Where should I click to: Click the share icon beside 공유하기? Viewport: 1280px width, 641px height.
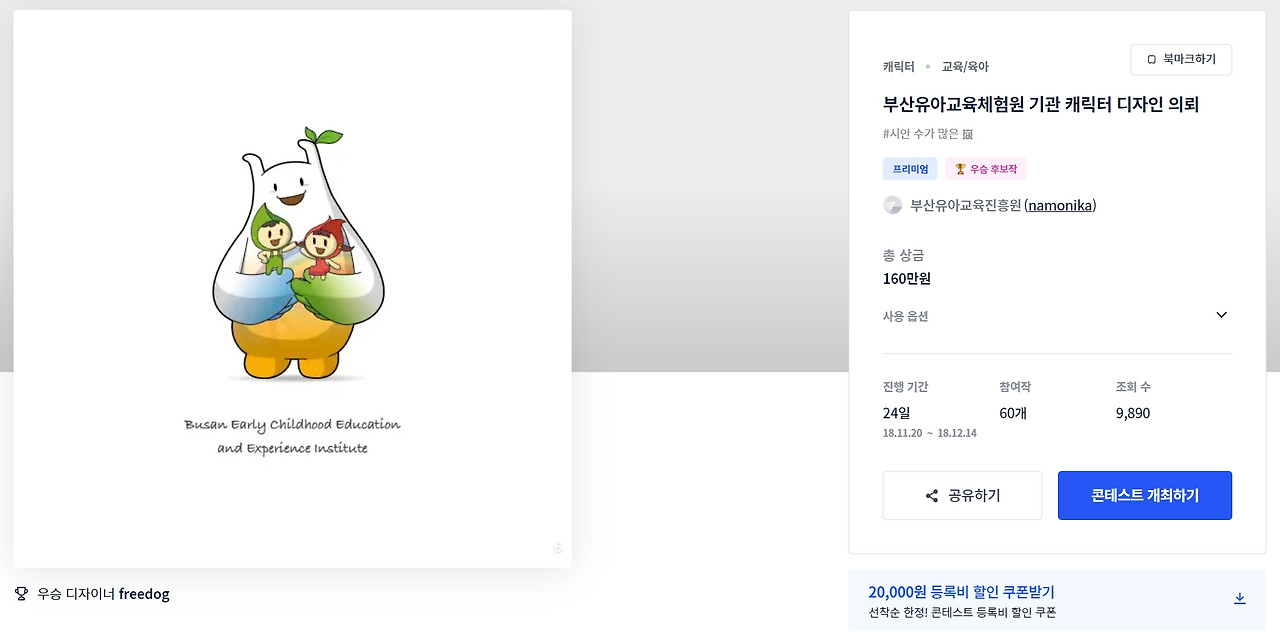[x=932, y=496]
